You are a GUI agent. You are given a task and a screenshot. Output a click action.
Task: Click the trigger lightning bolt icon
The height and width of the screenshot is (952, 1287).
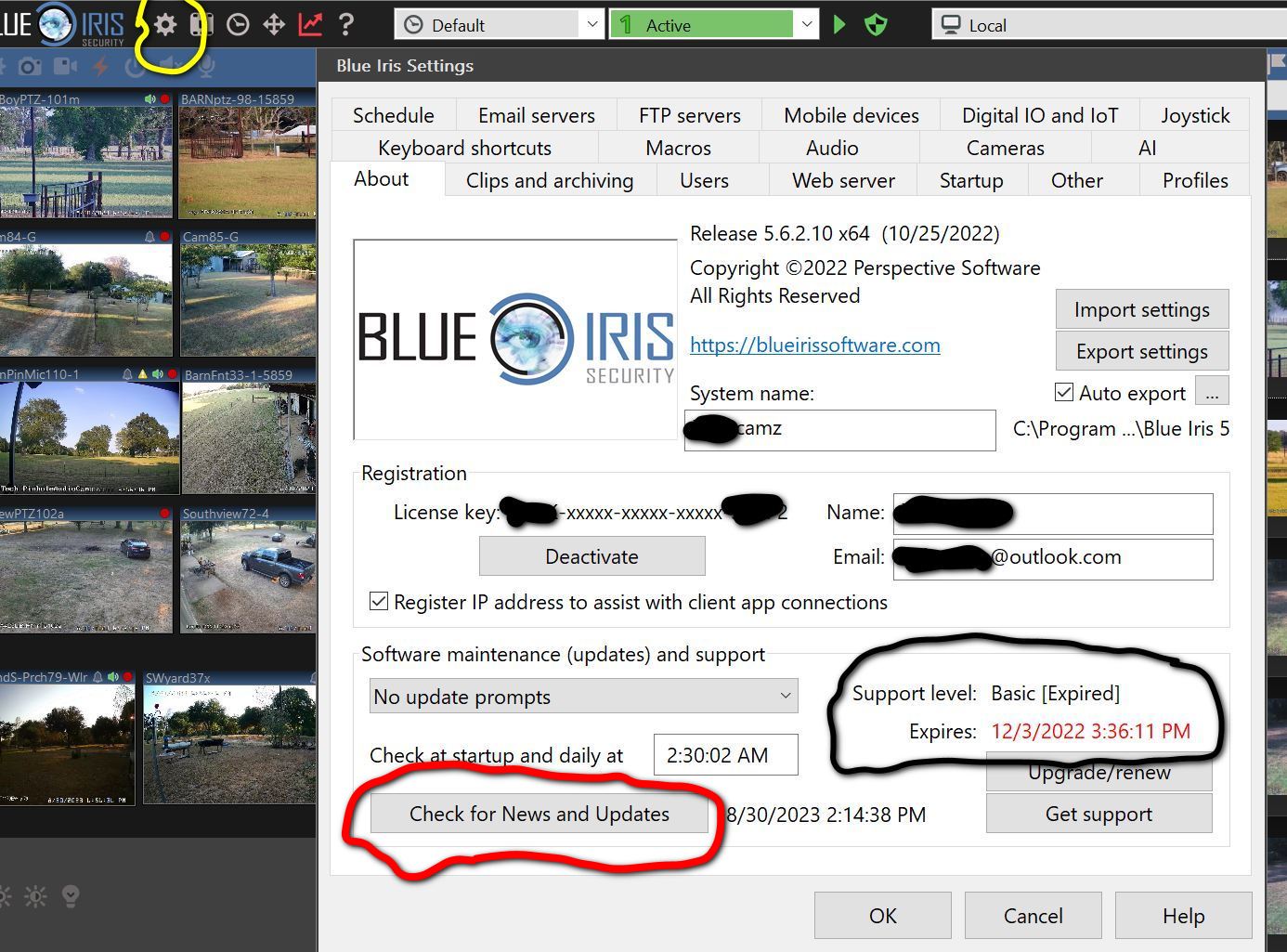pos(100,67)
